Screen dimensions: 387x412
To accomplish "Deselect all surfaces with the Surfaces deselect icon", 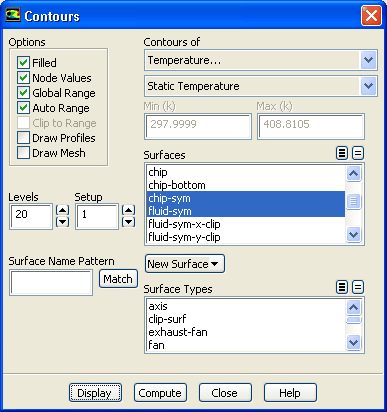I will (x=358, y=153).
